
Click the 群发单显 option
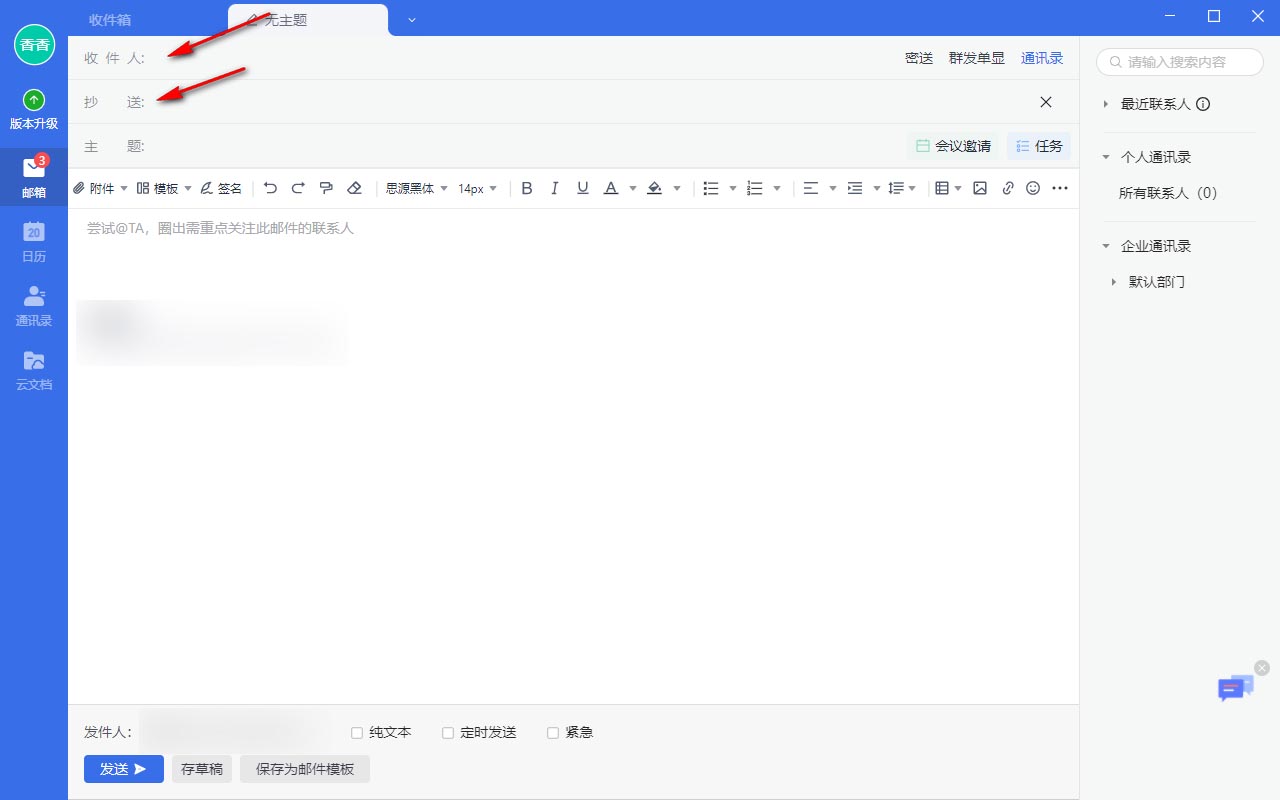click(977, 58)
